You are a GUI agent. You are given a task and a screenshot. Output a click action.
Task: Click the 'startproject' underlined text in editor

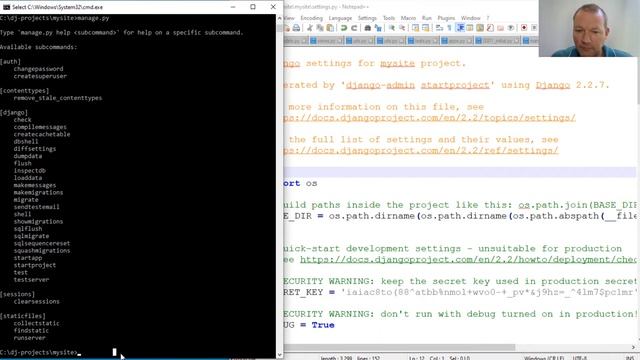(x=455, y=85)
